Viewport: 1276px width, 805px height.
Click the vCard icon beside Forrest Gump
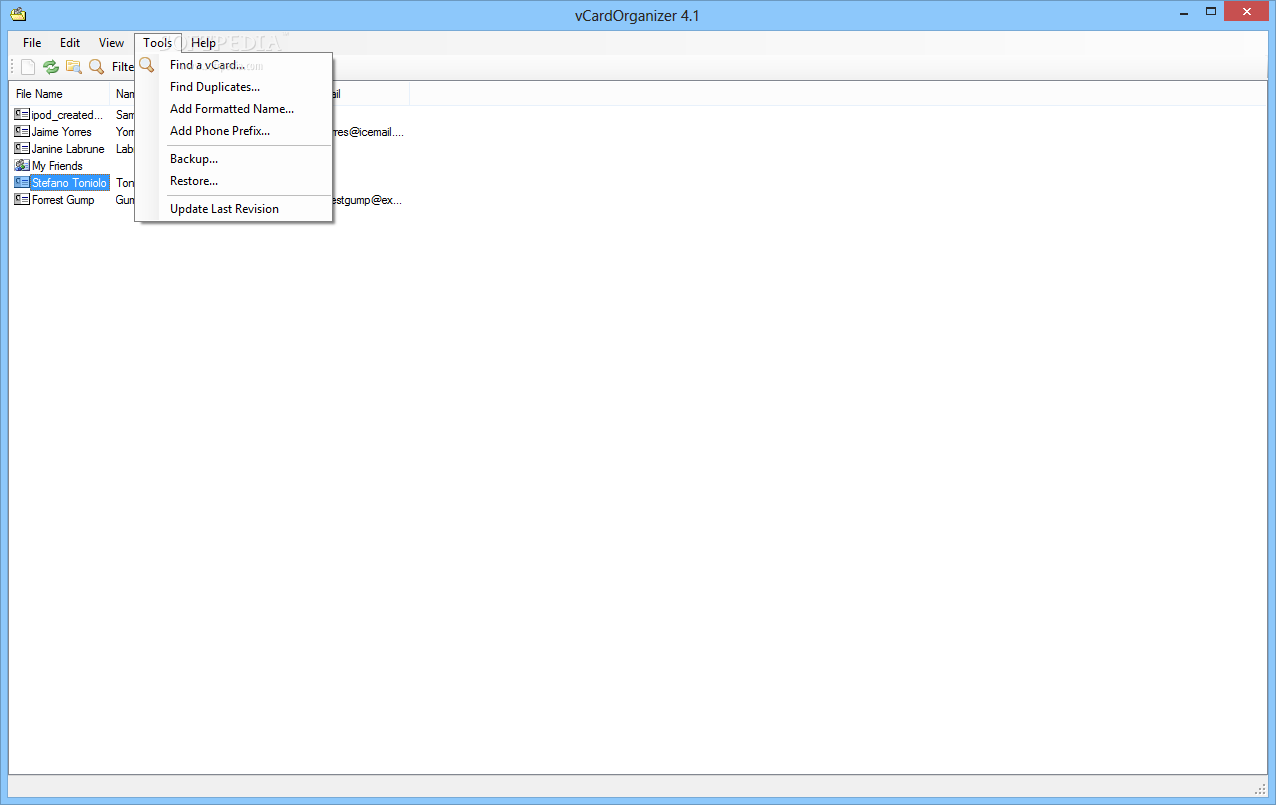22,200
